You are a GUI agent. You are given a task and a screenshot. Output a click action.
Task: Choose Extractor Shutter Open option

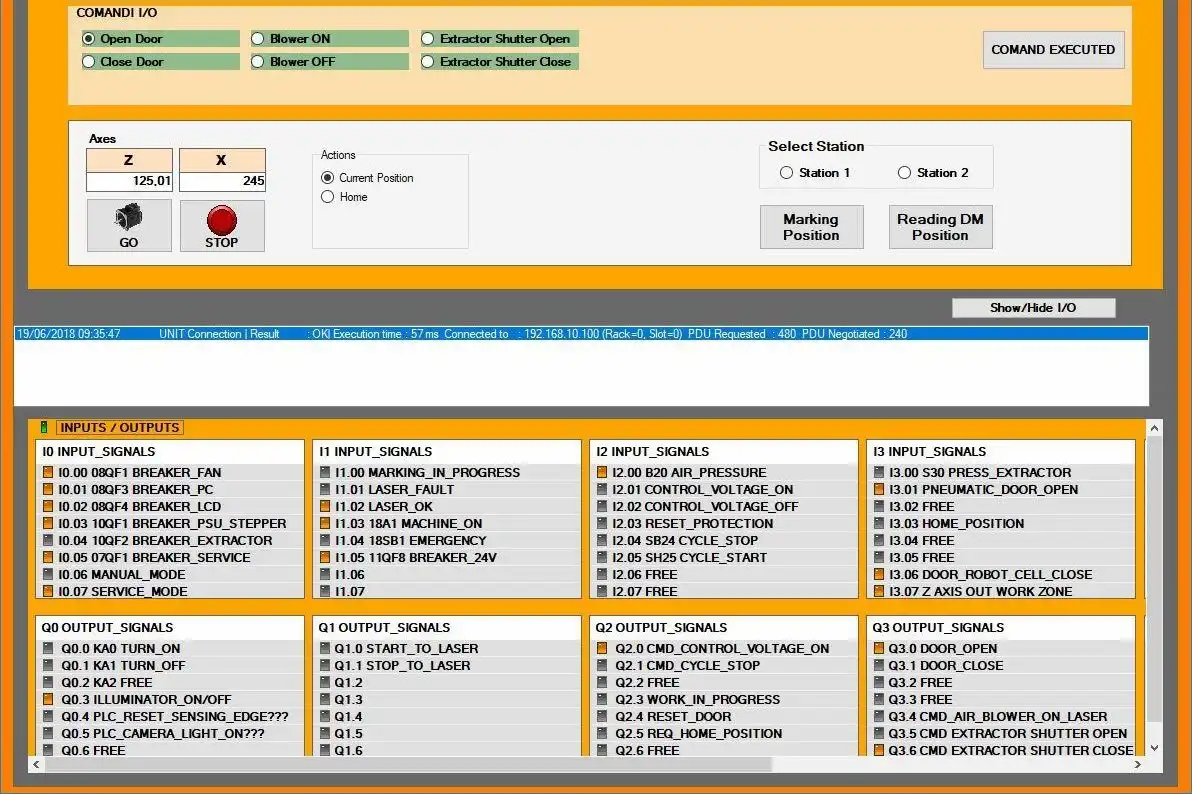tap(429, 39)
